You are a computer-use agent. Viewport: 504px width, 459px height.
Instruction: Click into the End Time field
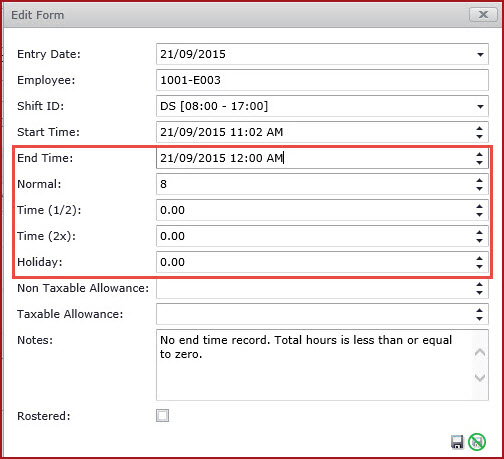(x=314, y=158)
